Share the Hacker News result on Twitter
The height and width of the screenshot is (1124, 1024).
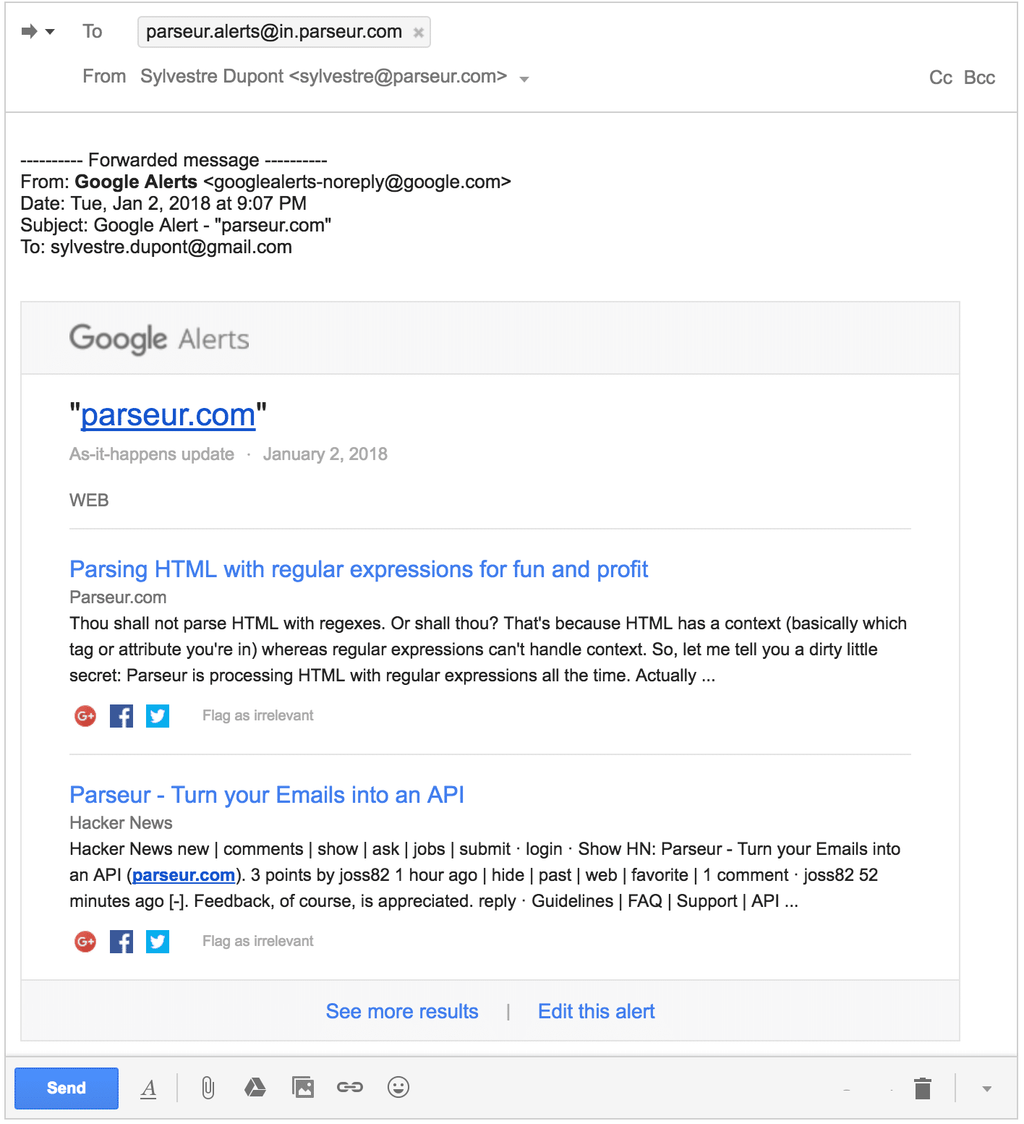pos(157,941)
